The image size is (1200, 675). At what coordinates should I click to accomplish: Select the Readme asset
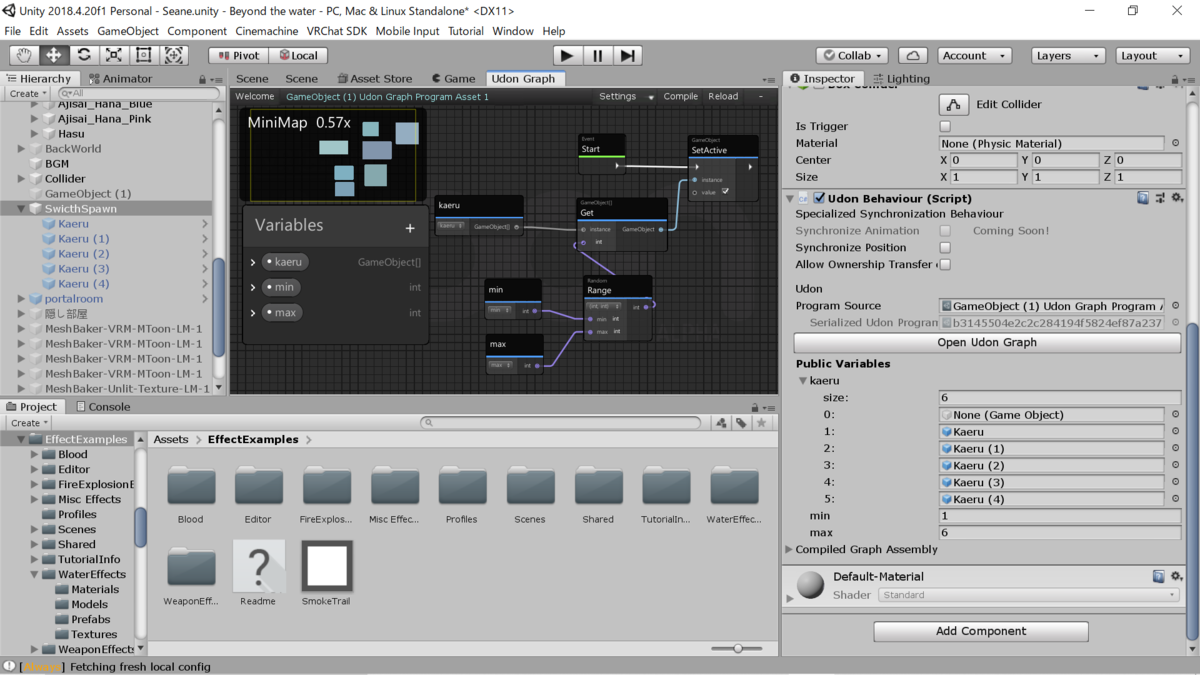point(258,566)
